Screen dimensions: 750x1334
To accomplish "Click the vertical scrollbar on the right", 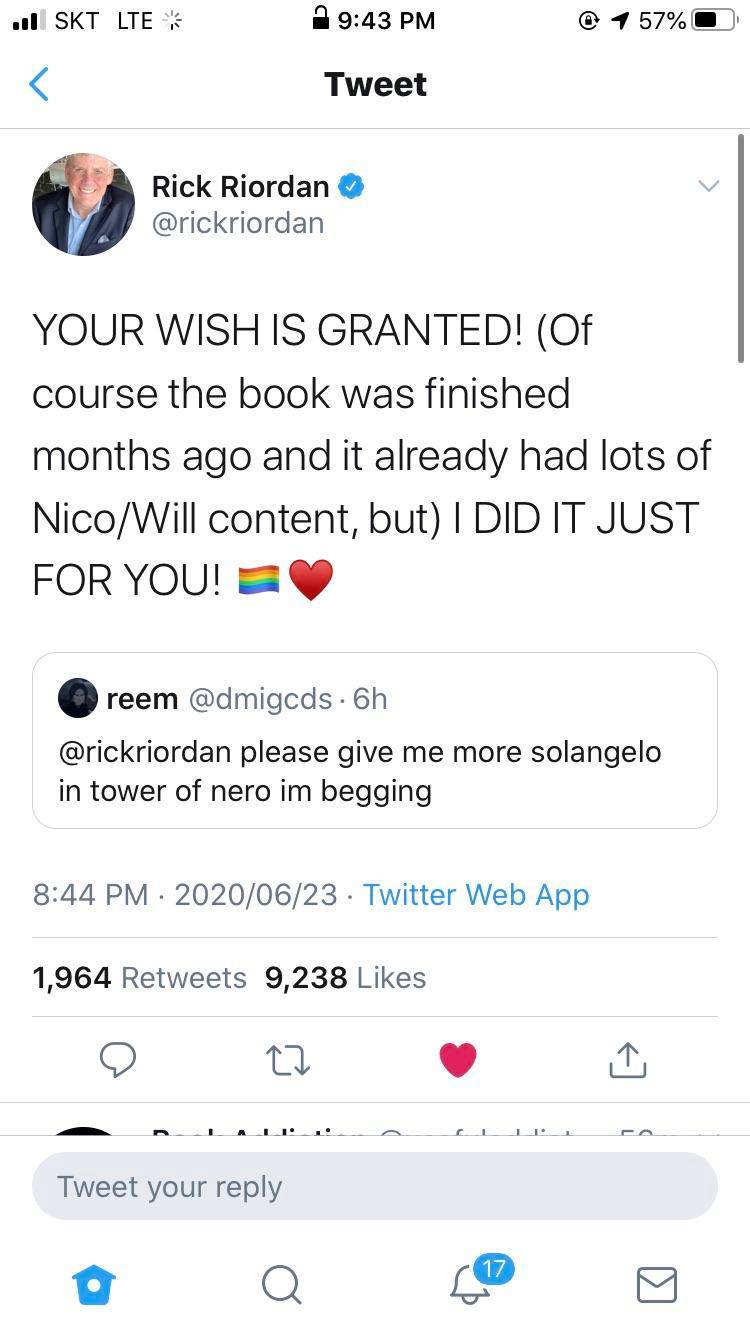I will click(741, 250).
